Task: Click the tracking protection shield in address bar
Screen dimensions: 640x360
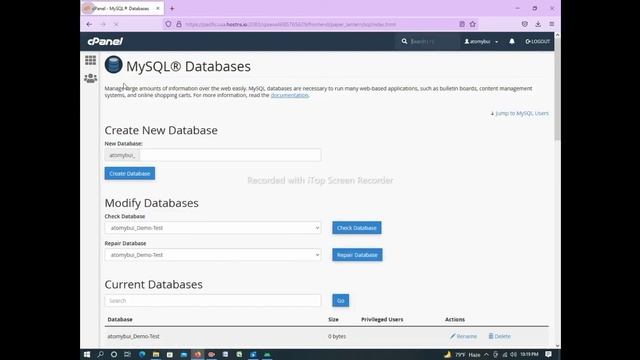Action: pyautogui.click(x=168, y=24)
